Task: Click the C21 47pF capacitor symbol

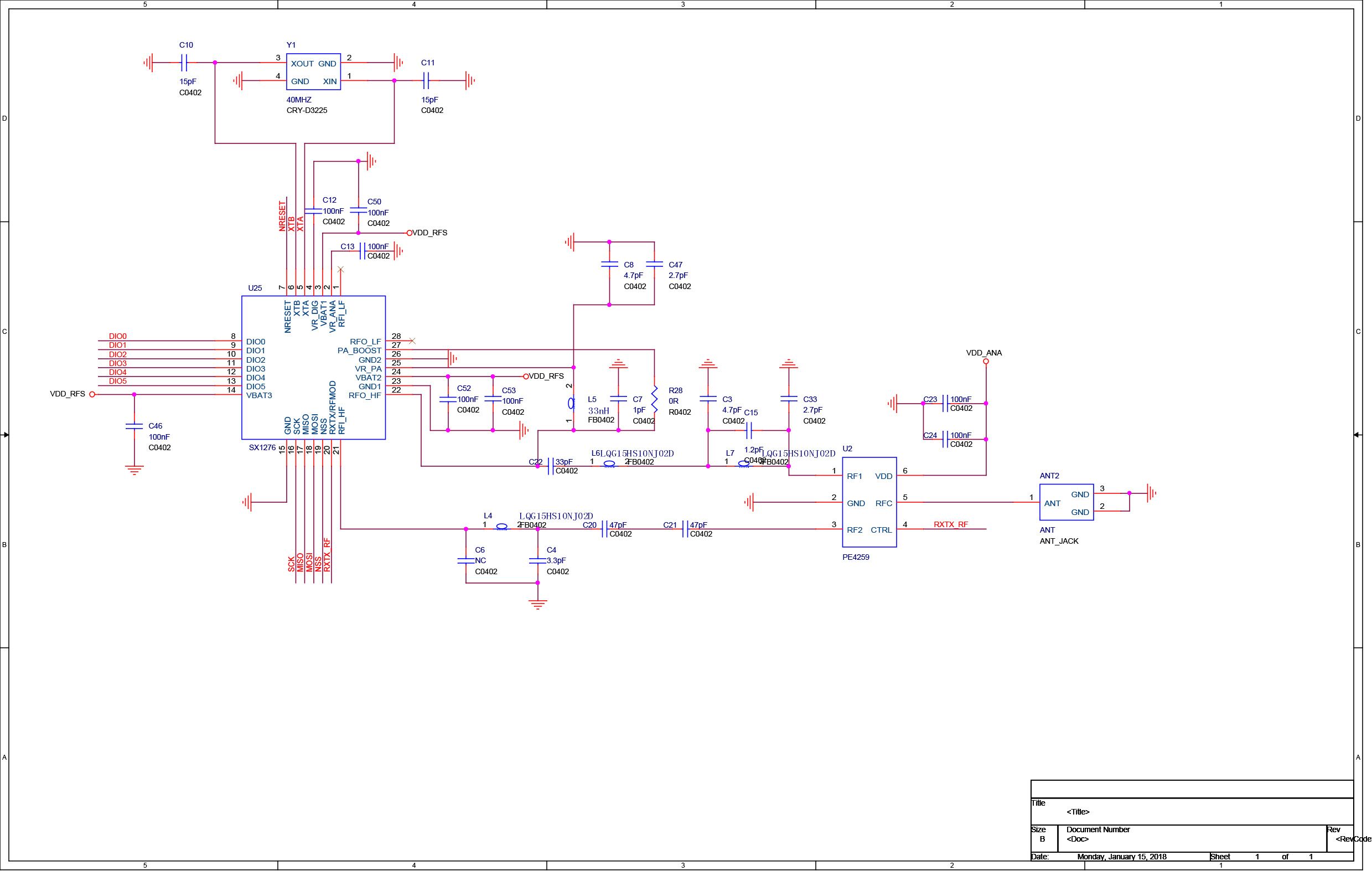Action: tap(685, 529)
